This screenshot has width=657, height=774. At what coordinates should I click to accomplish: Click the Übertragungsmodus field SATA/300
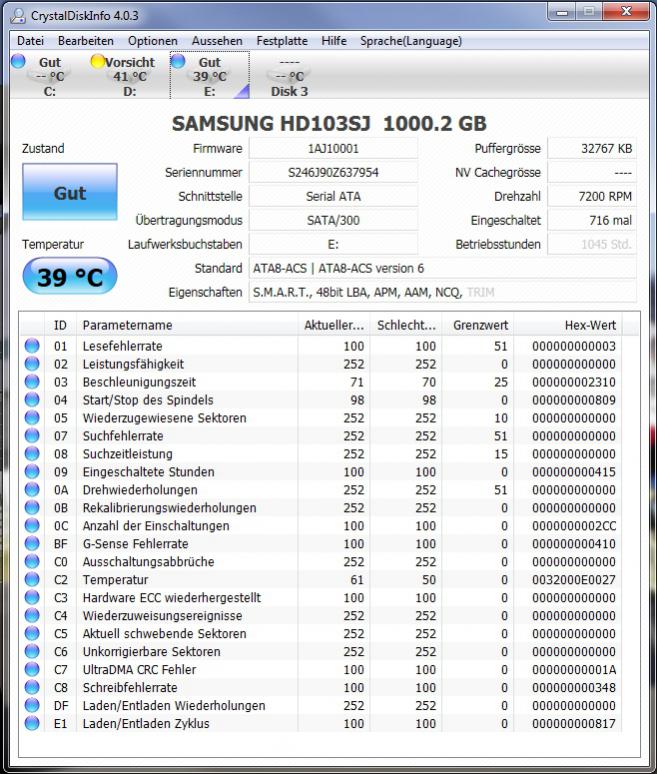(x=333, y=220)
